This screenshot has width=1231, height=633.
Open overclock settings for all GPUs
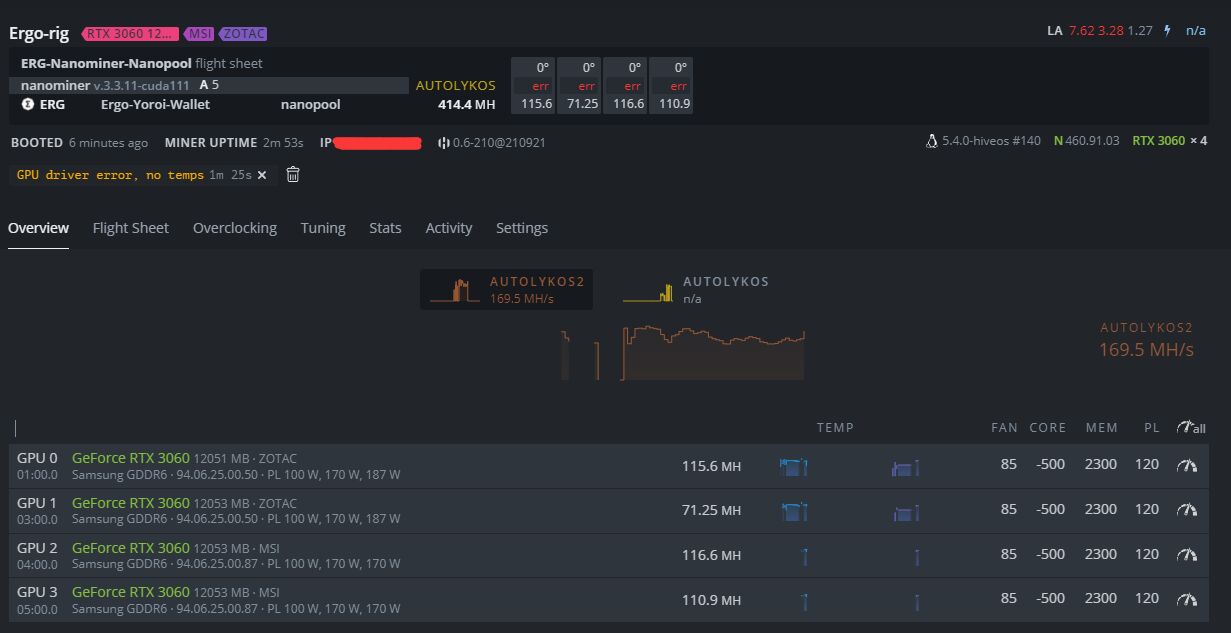tap(1190, 428)
